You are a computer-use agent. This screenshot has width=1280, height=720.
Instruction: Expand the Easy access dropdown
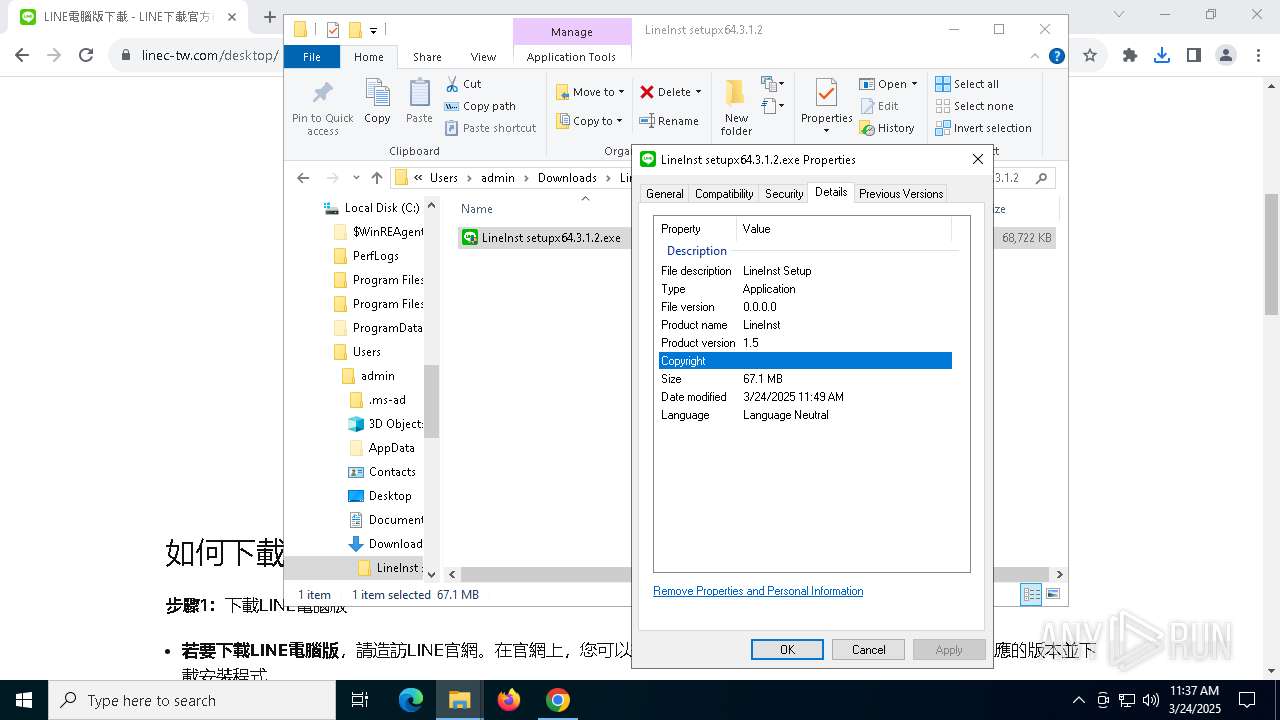tap(773, 105)
